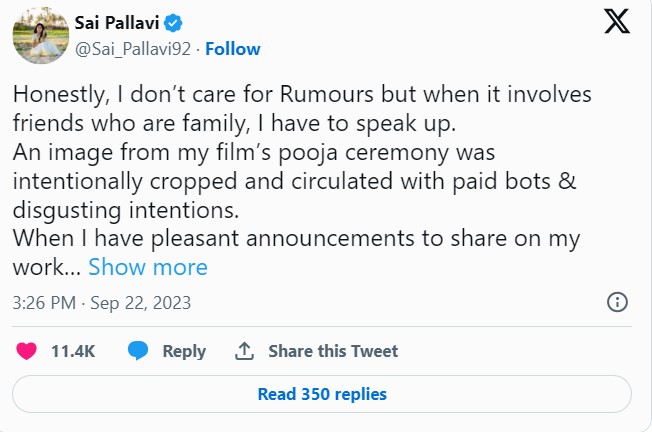Click the pink heart like icon

click(x=27, y=351)
